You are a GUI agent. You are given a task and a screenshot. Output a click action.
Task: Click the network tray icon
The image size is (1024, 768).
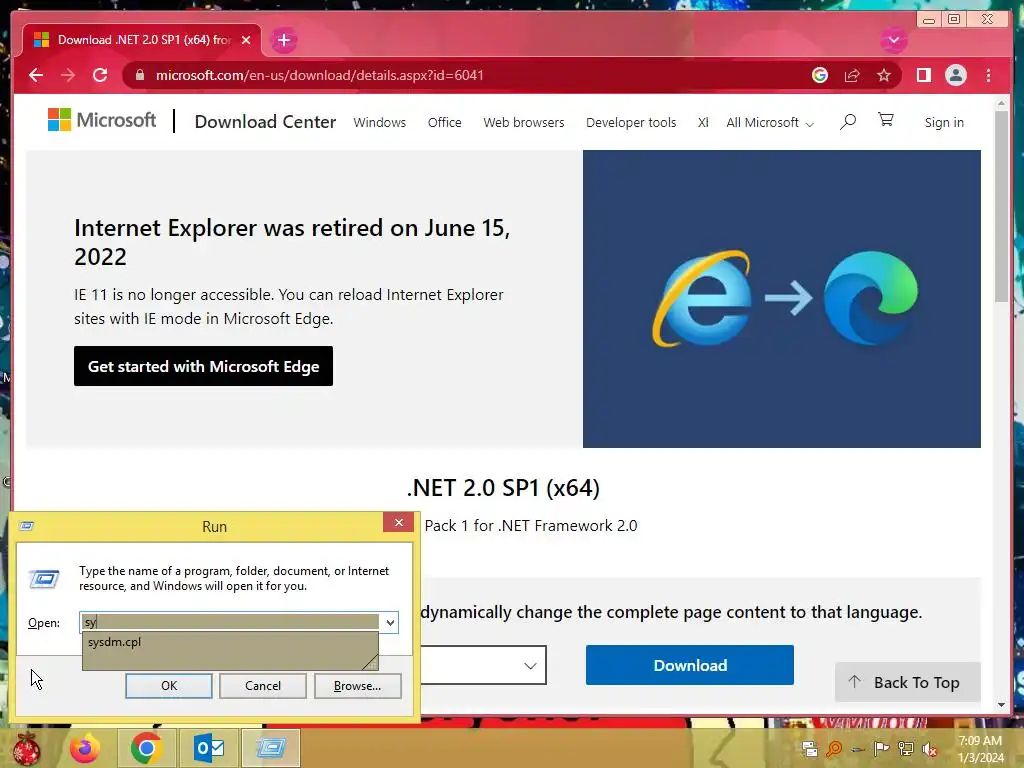click(x=906, y=748)
